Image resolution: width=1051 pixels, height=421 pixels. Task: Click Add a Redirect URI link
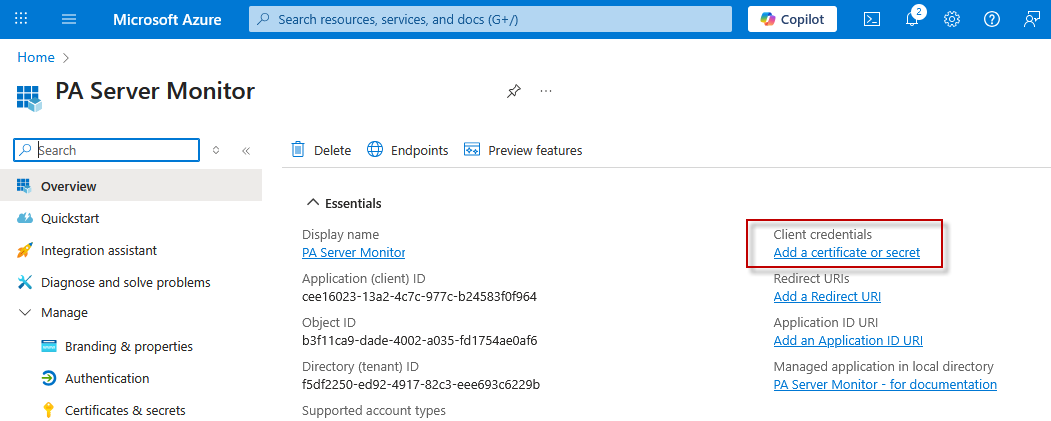coord(827,296)
